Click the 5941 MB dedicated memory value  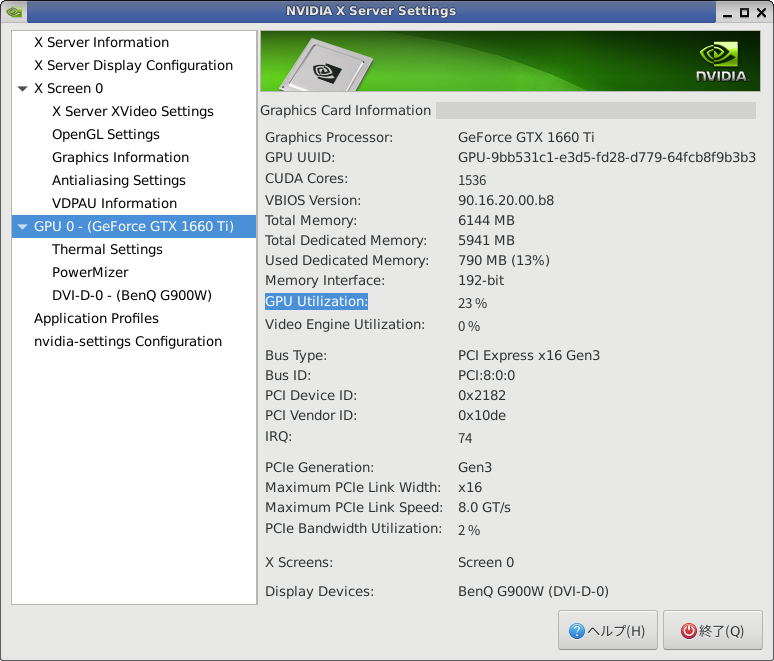[x=486, y=240]
